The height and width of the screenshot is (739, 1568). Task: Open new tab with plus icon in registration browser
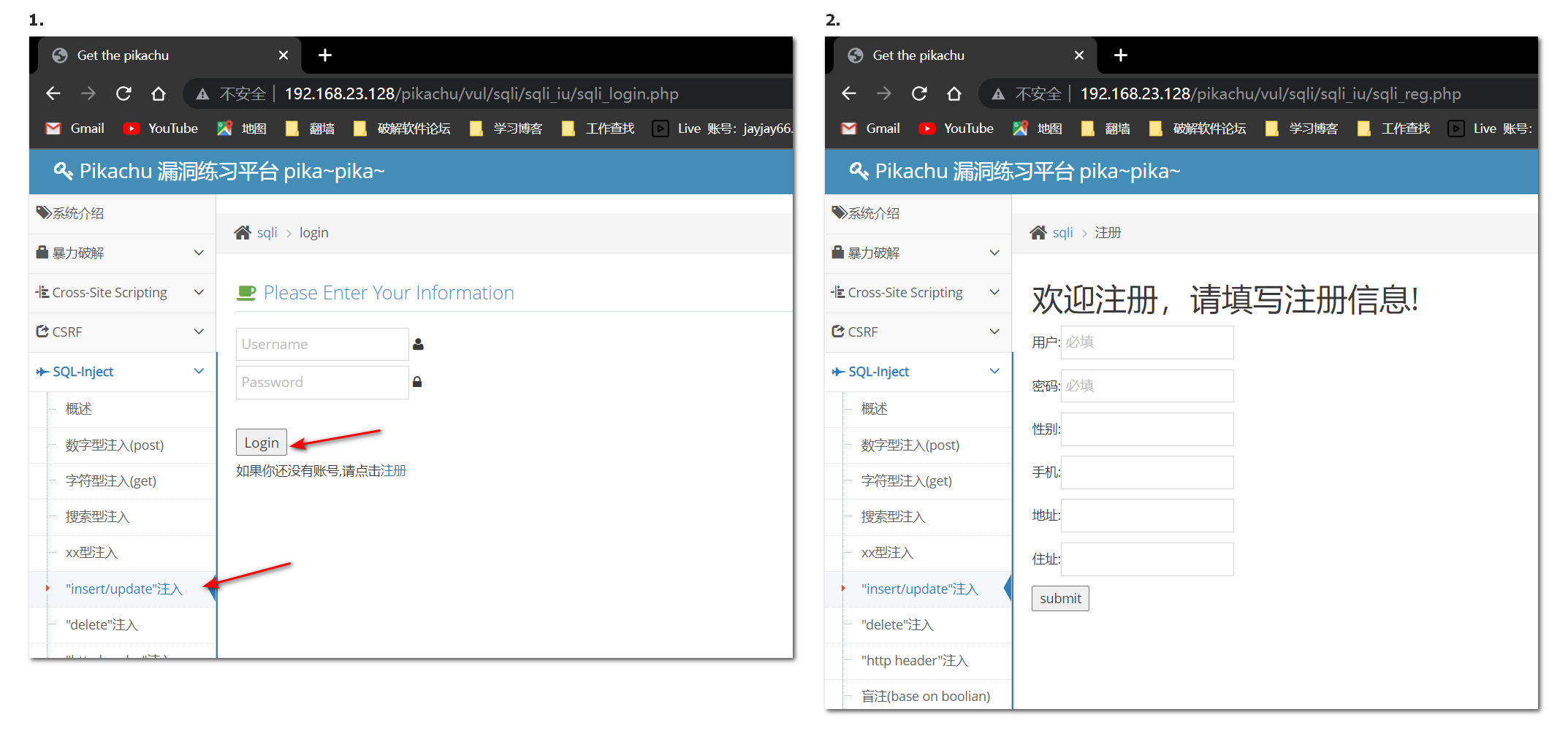click(x=1121, y=55)
